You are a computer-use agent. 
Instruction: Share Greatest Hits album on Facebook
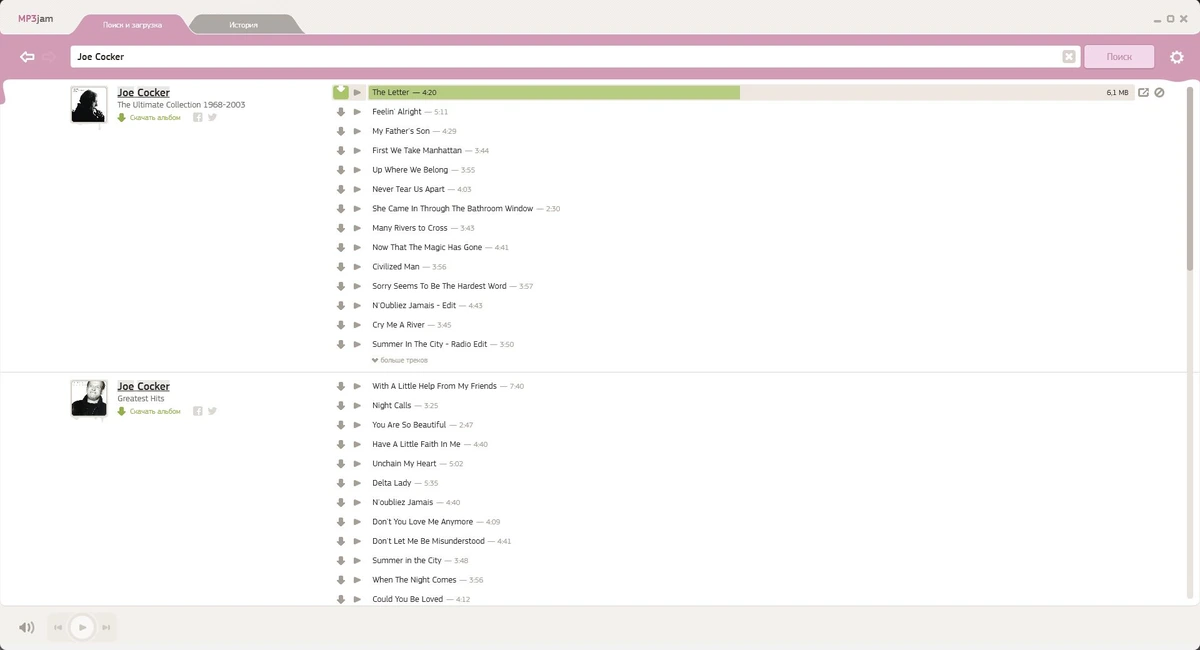pyautogui.click(x=198, y=411)
